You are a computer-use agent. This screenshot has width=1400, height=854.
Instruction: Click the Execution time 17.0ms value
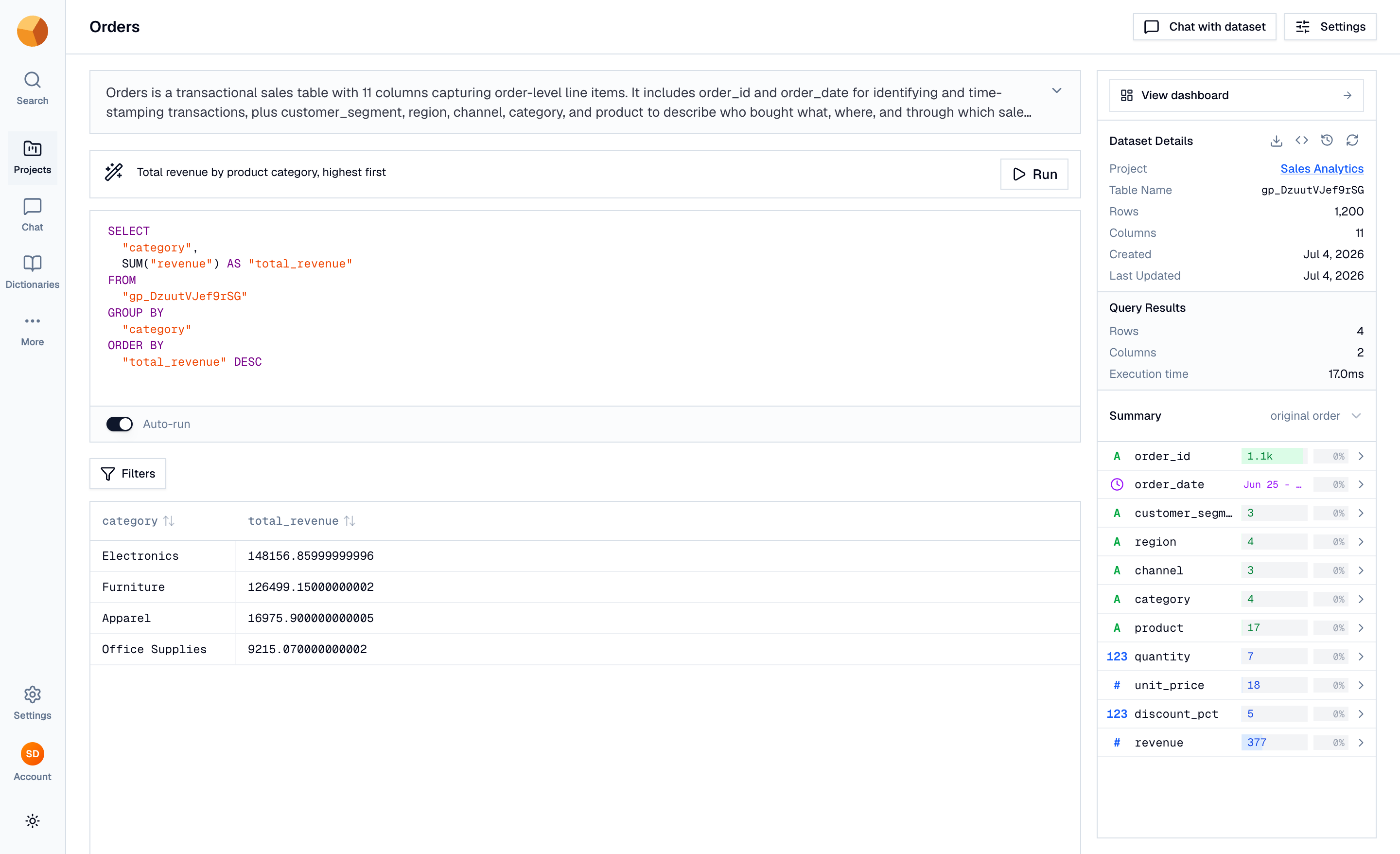click(x=1346, y=374)
